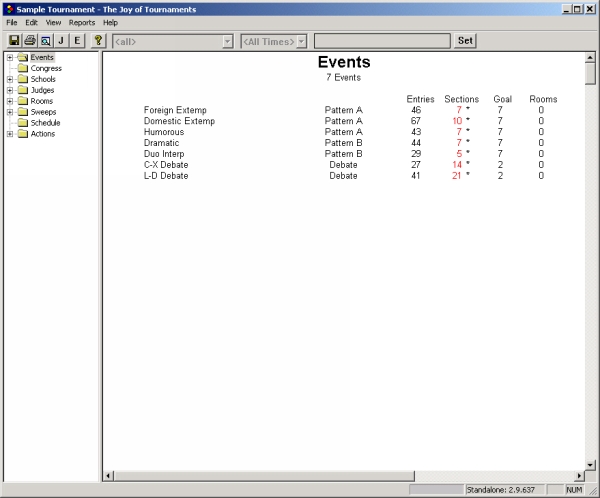This screenshot has width=600, height=498.
Task: Open the Reports menu
Action: pos(82,22)
